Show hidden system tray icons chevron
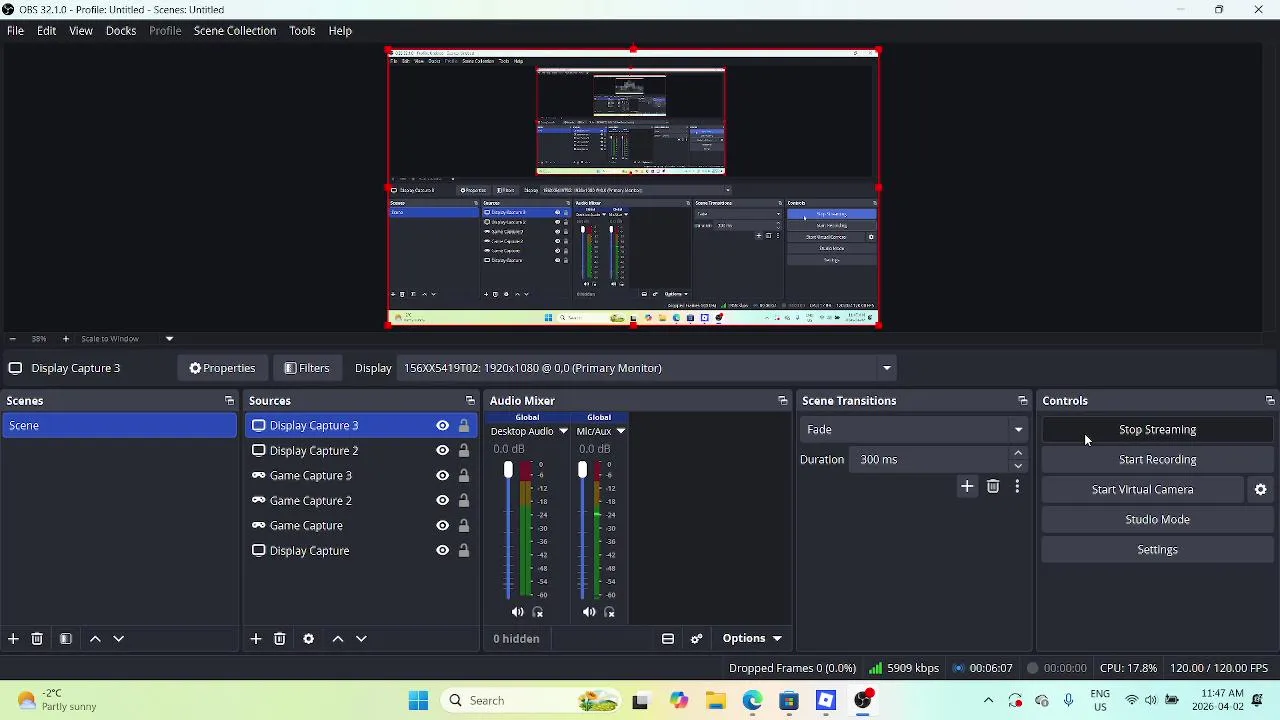The image size is (1280, 720). coord(989,701)
